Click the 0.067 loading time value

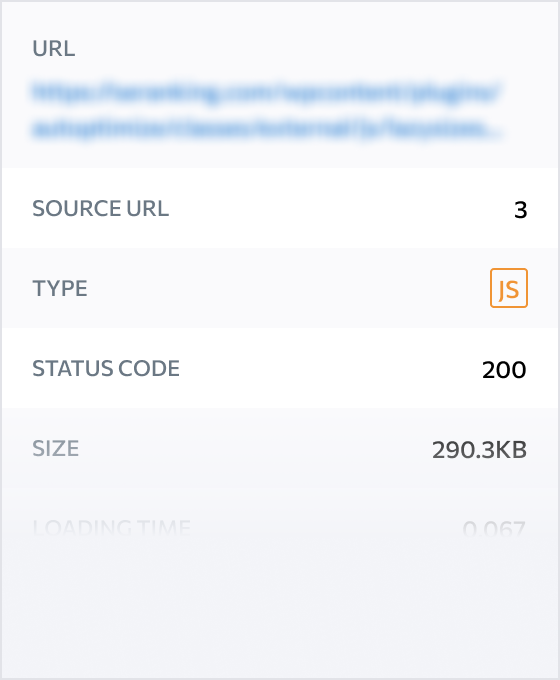pos(494,529)
